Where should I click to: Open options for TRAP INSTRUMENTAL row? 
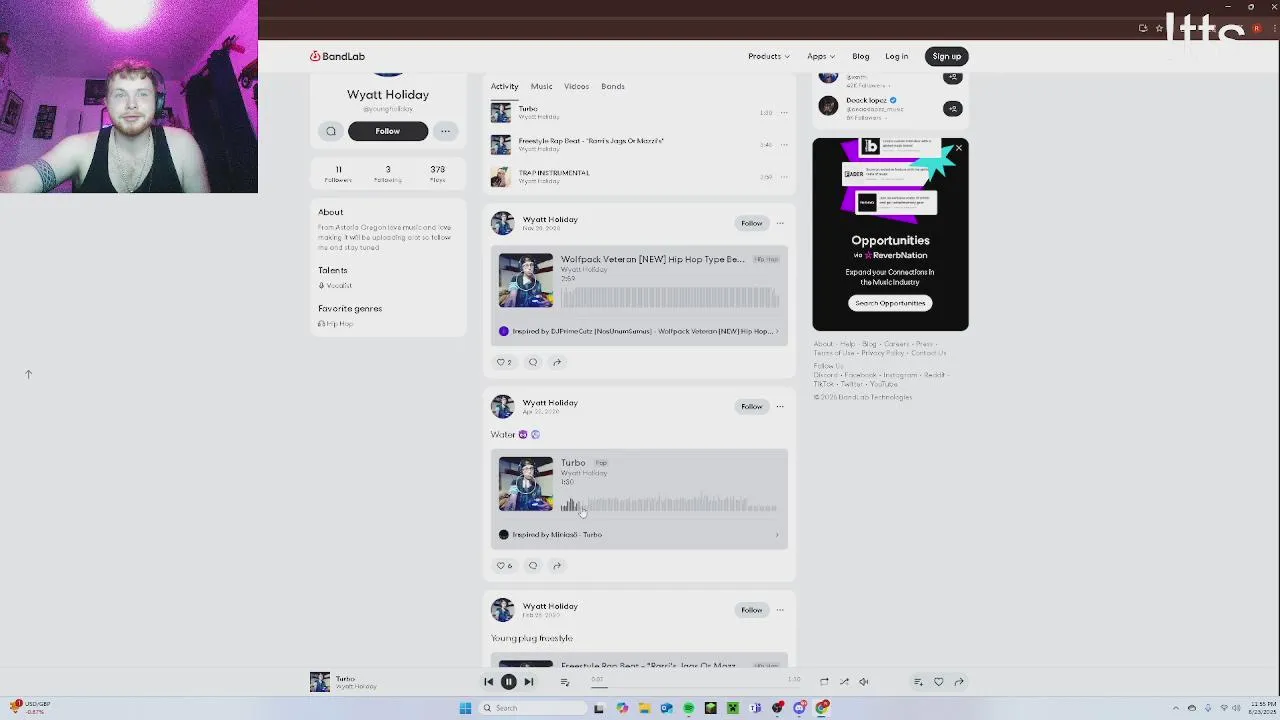coord(784,176)
